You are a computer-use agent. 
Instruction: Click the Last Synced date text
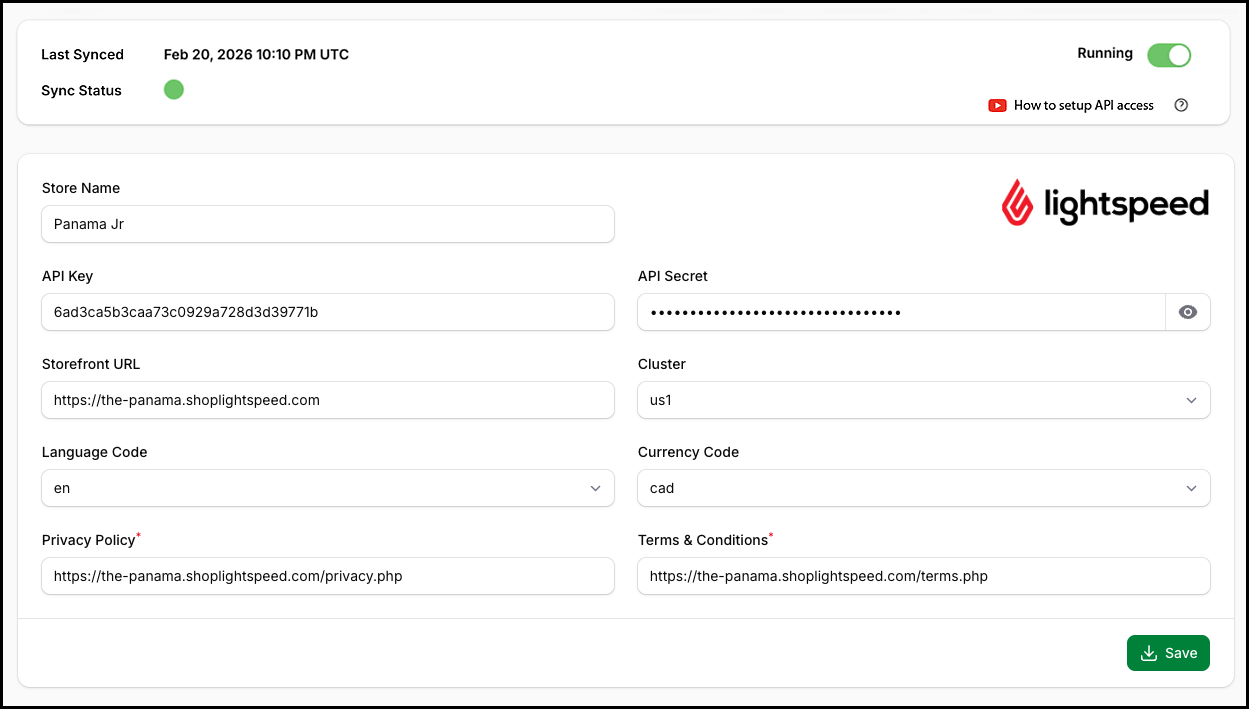(256, 55)
